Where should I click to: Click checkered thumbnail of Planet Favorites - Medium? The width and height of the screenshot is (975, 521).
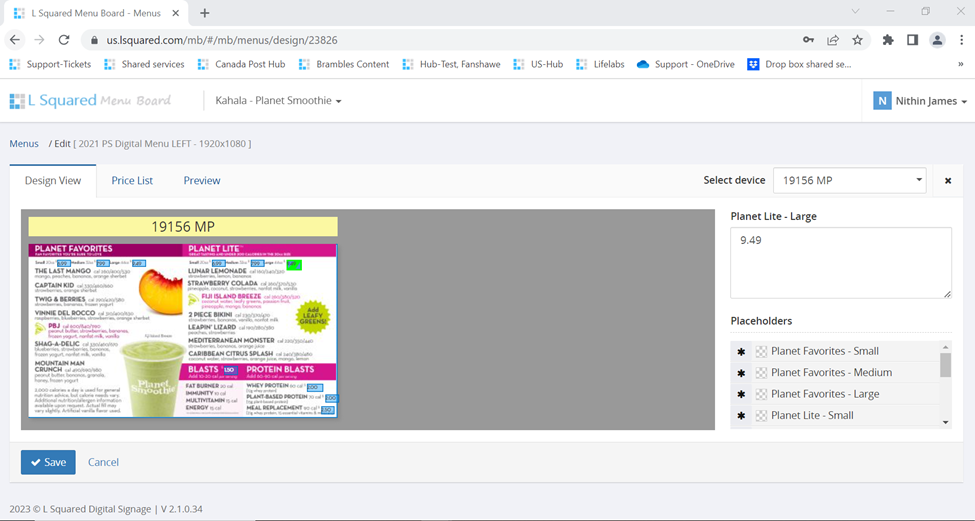pyautogui.click(x=761, y=373)
